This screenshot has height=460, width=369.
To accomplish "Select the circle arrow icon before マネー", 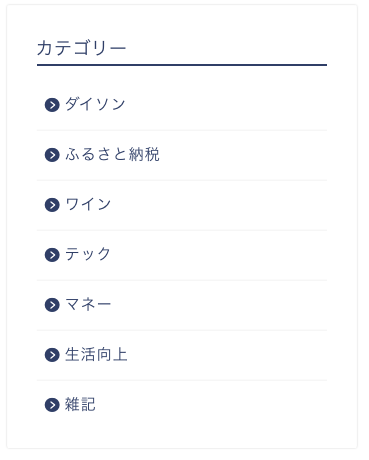I will tap(52, 305).
